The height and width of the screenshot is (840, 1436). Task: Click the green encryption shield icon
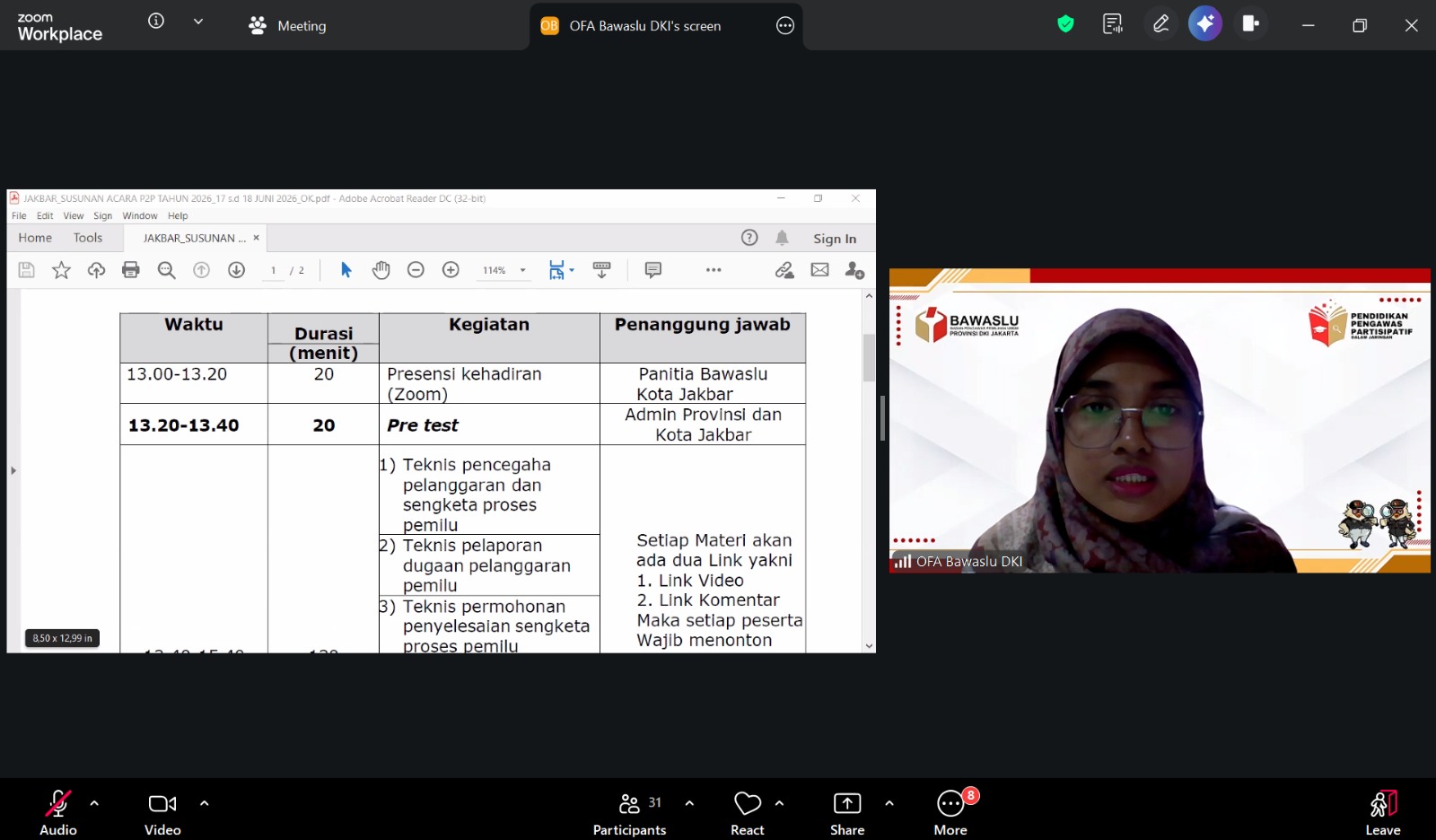(1065, 24)
